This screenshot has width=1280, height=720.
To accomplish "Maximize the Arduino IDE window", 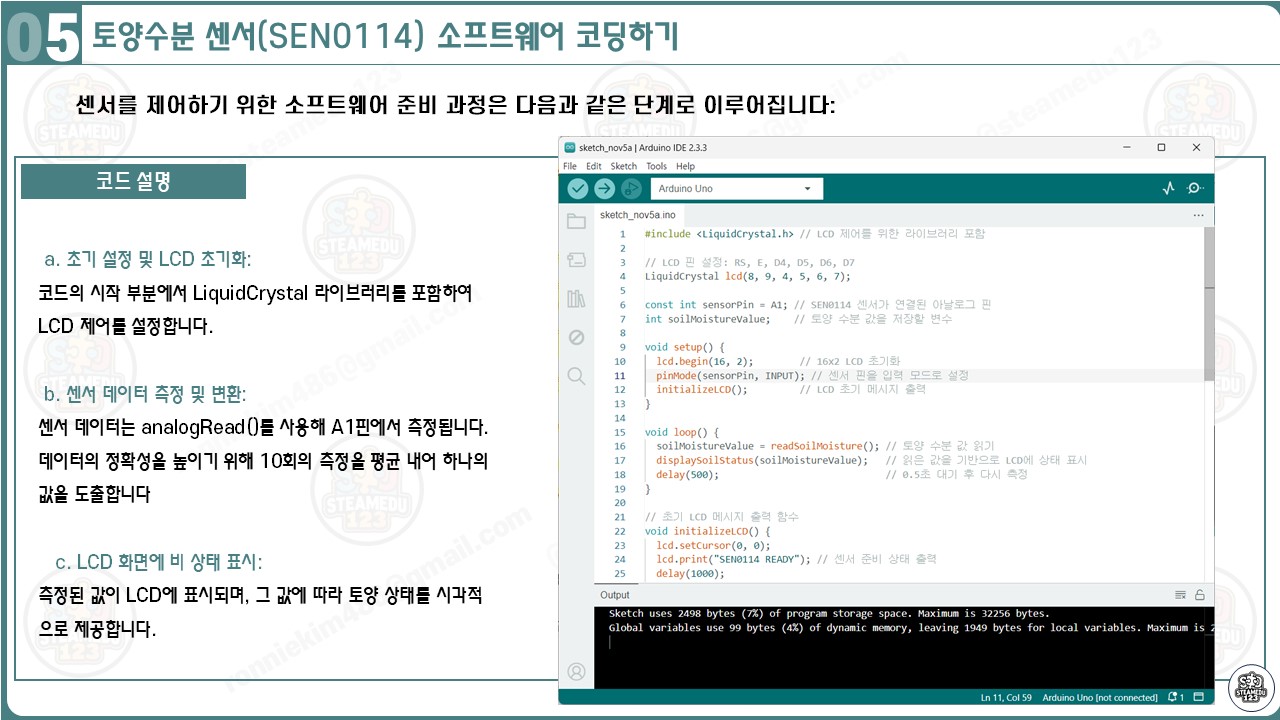I will [1161, 147].
